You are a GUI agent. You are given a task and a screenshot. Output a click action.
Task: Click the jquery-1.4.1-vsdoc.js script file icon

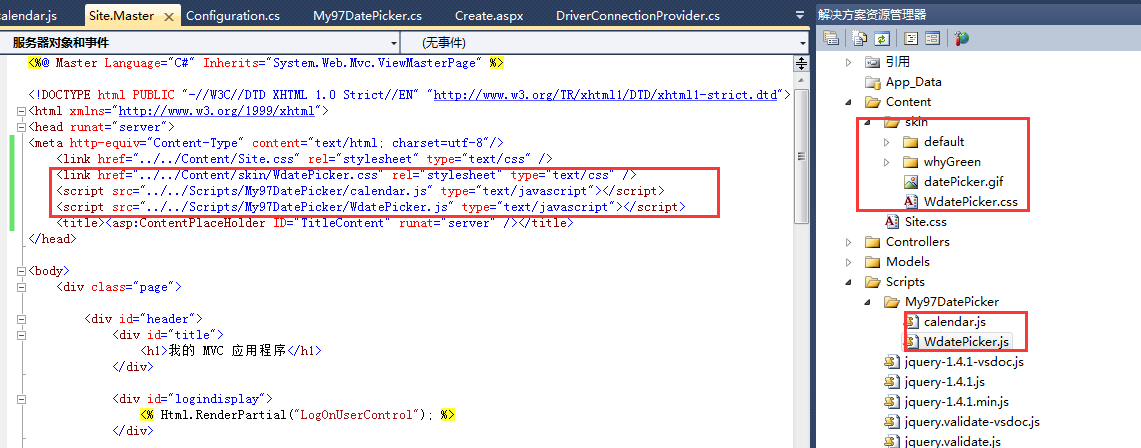(891, 361)
